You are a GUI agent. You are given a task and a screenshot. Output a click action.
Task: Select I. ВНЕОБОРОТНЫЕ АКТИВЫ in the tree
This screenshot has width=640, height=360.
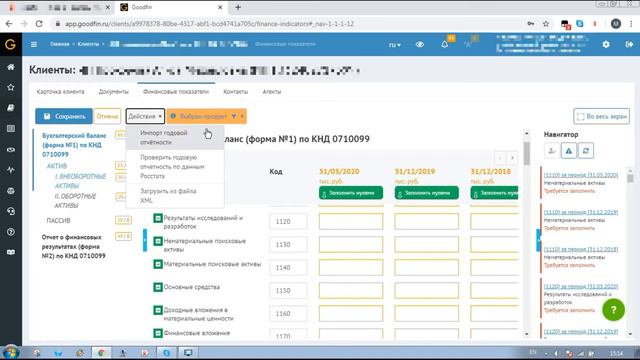(80, 181)
